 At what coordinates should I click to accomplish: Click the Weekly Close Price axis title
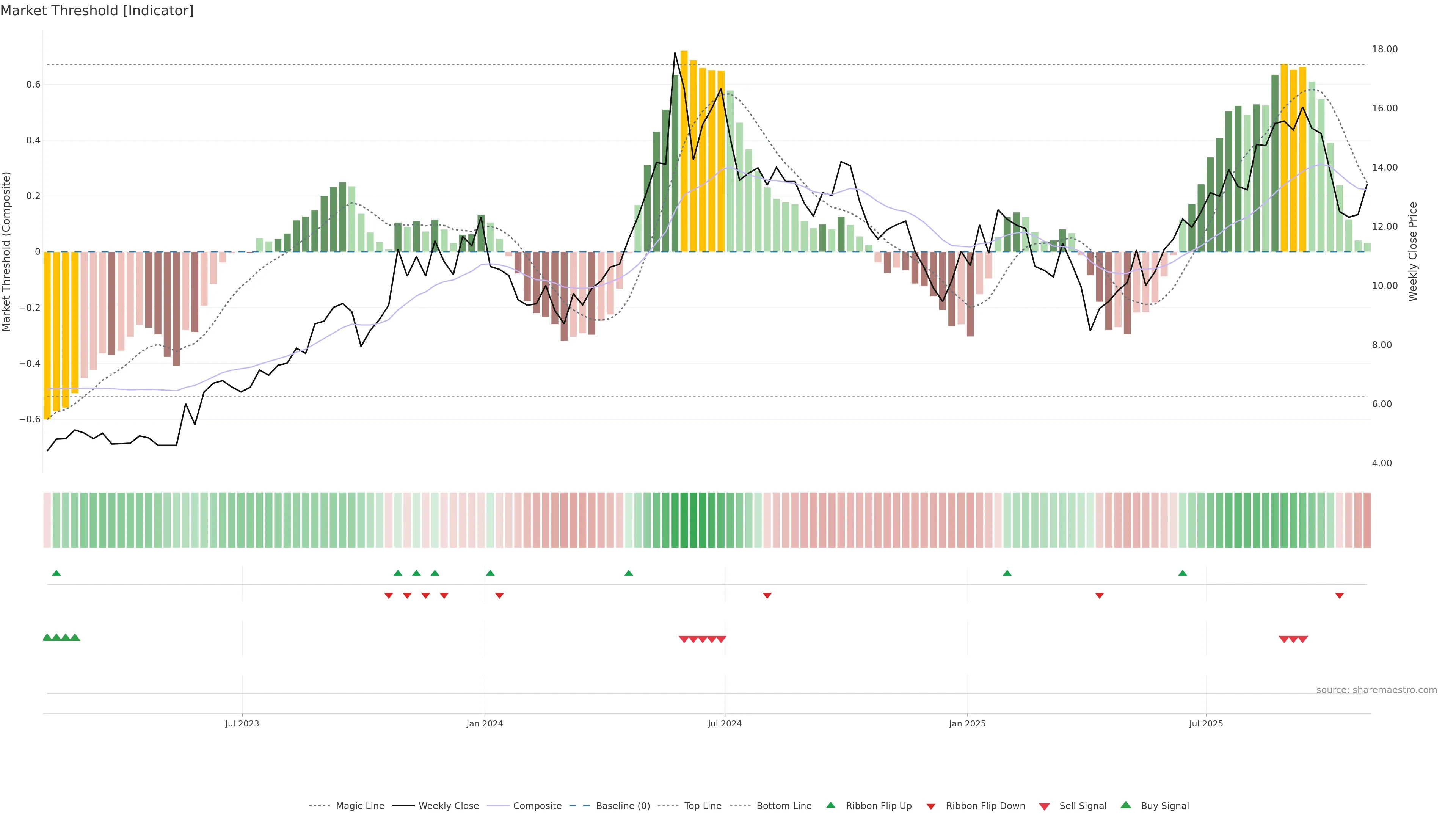click(x=1412, y=251)
